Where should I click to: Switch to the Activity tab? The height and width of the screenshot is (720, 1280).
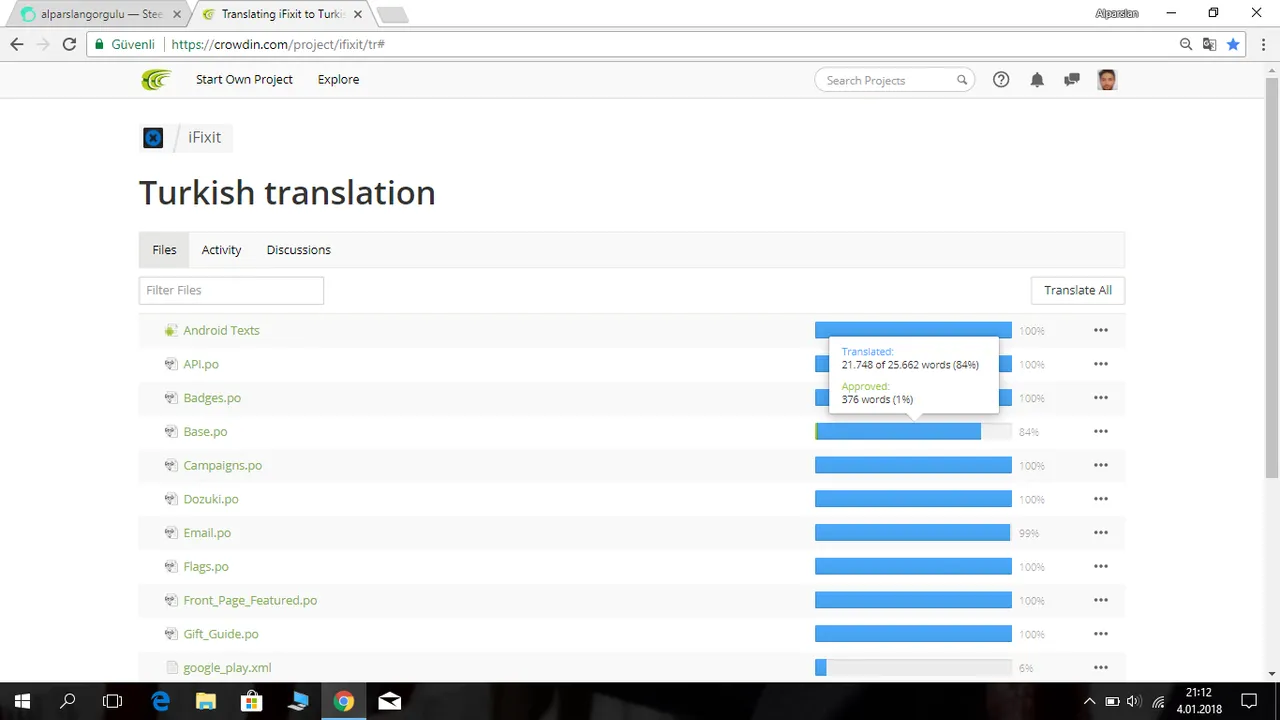tap(221, 250)
